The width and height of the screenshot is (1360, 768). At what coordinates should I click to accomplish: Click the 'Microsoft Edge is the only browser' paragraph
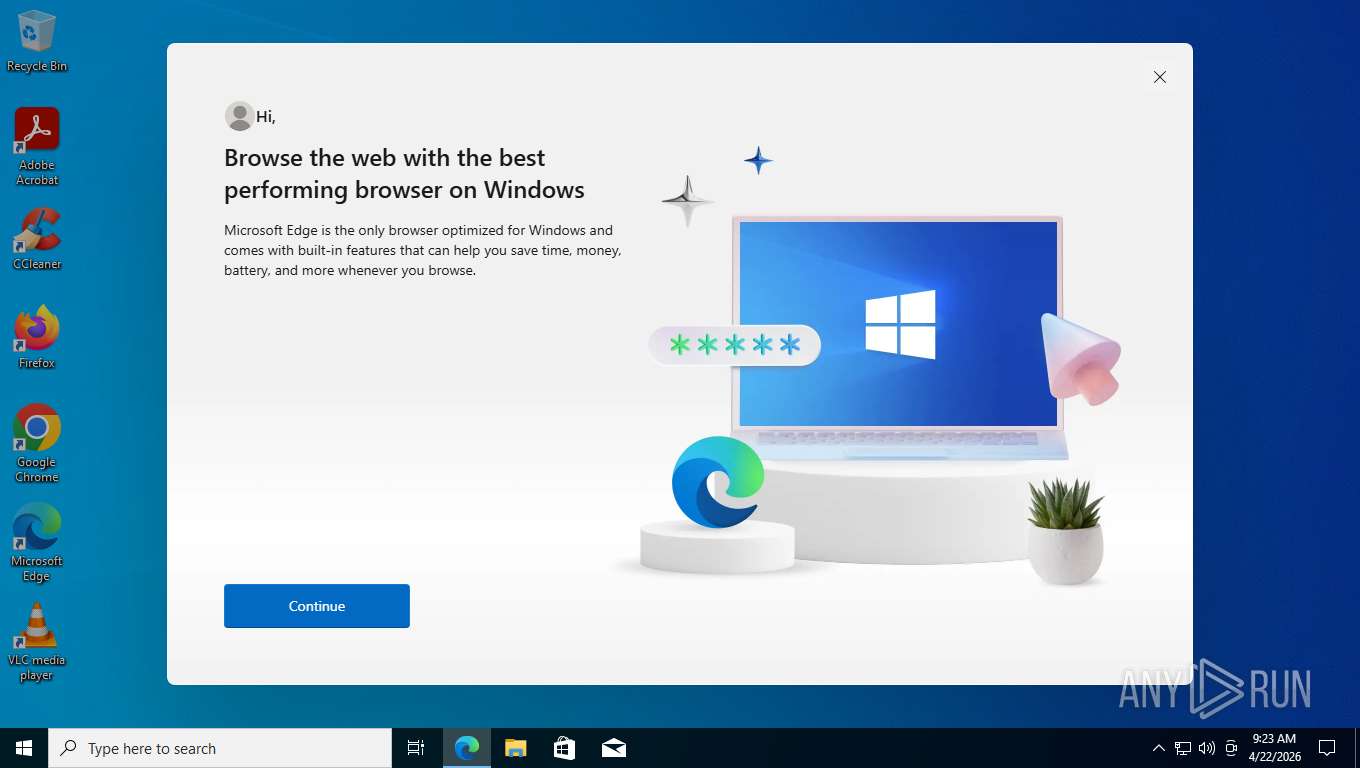pyautogui.click(x=423, y=250)
